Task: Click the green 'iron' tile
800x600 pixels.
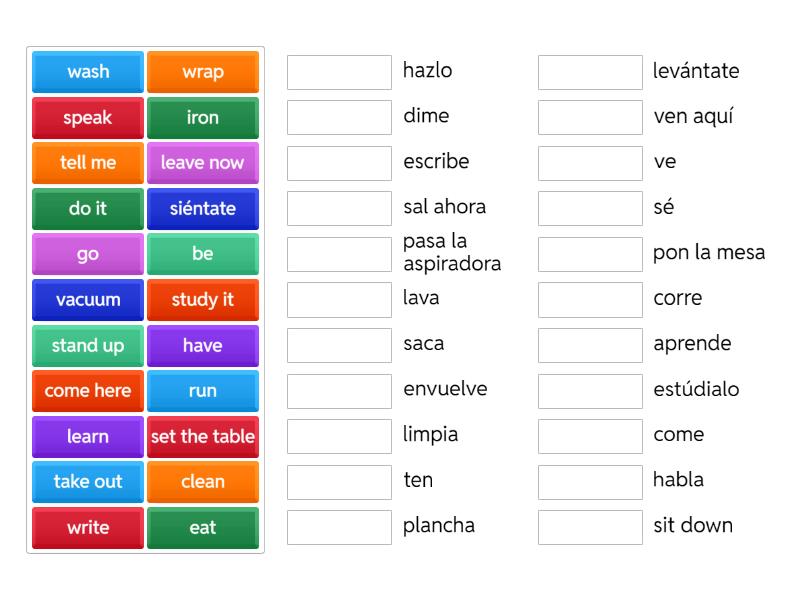Action: click(203, 118)
